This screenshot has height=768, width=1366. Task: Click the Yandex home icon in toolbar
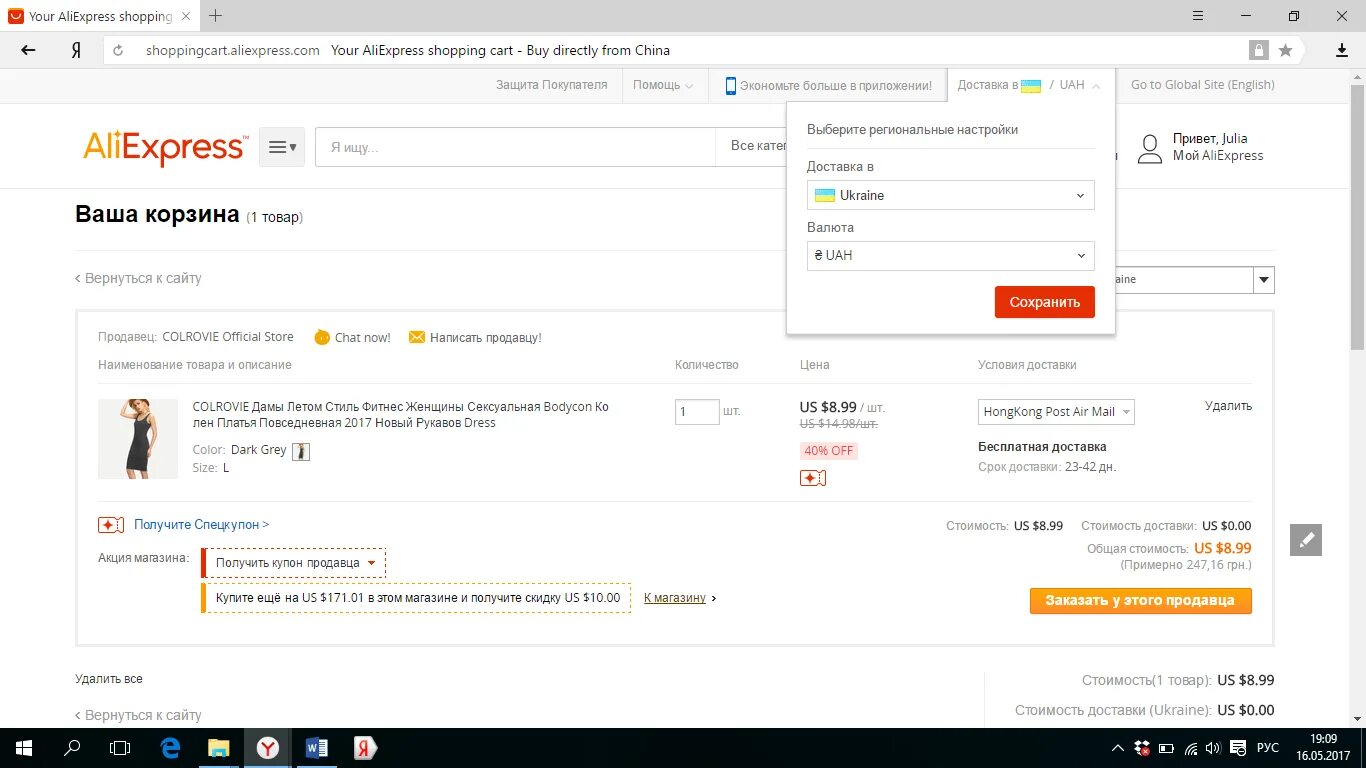[x=76, y=50]
